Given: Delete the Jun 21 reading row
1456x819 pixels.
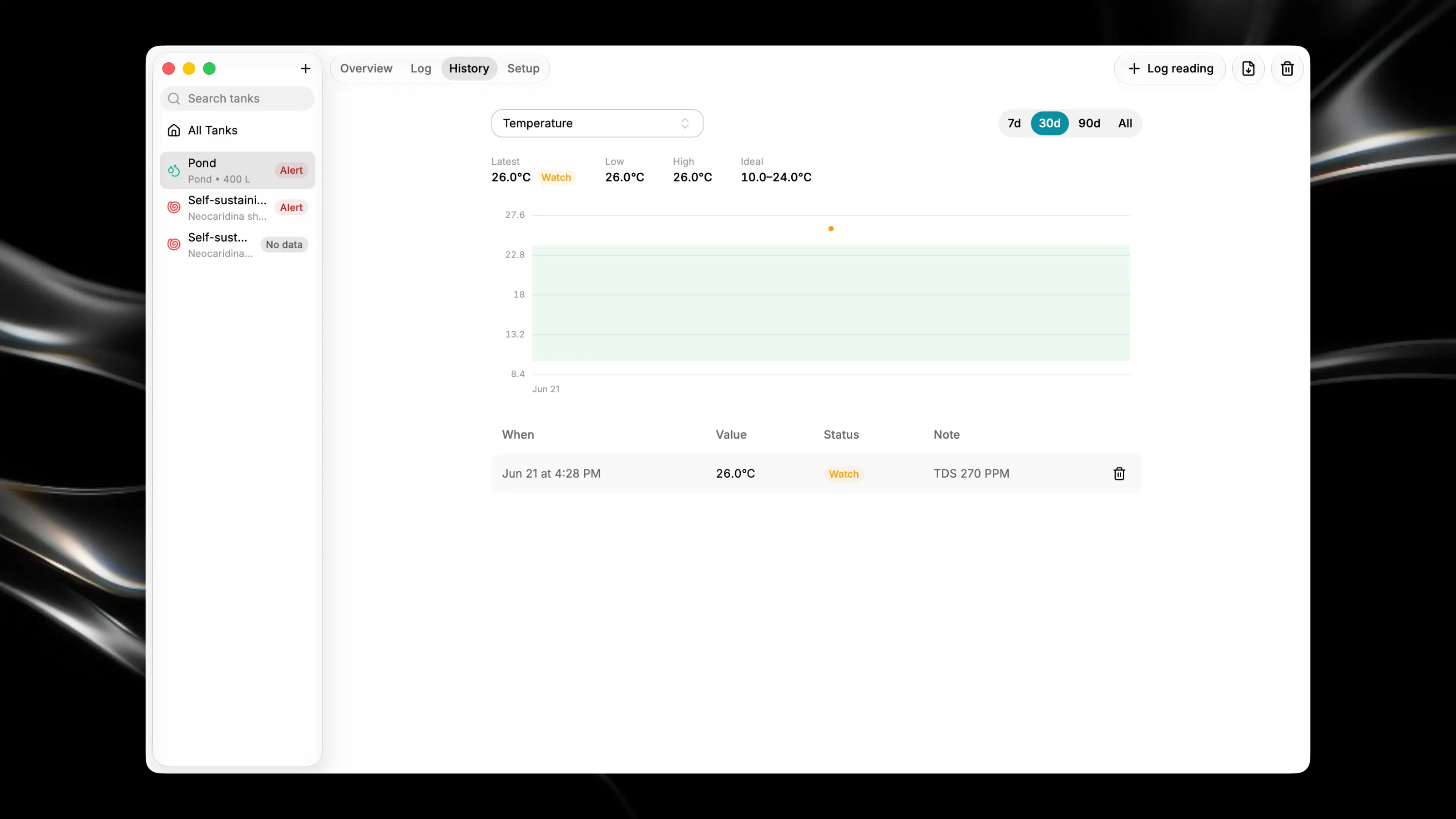Looking at the screenshot, I should tap(1119, 474).
